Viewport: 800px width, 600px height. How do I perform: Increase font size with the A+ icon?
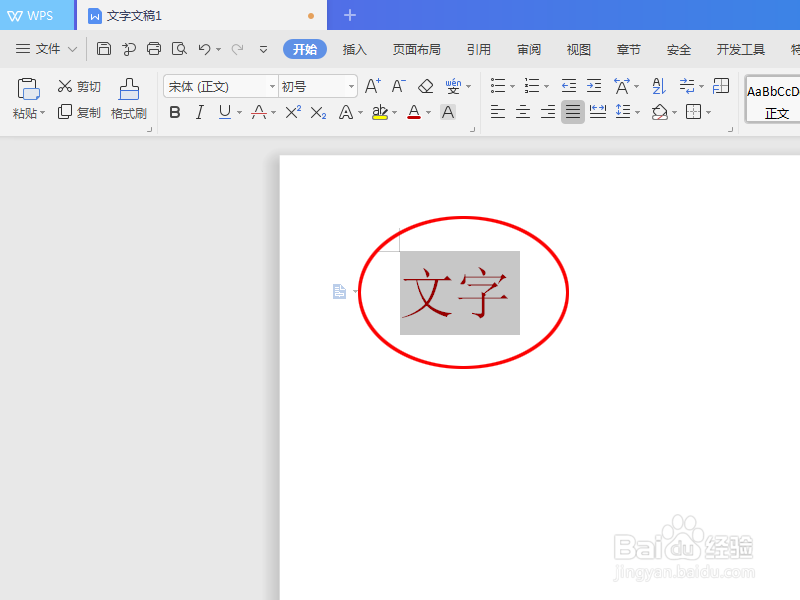372,86
